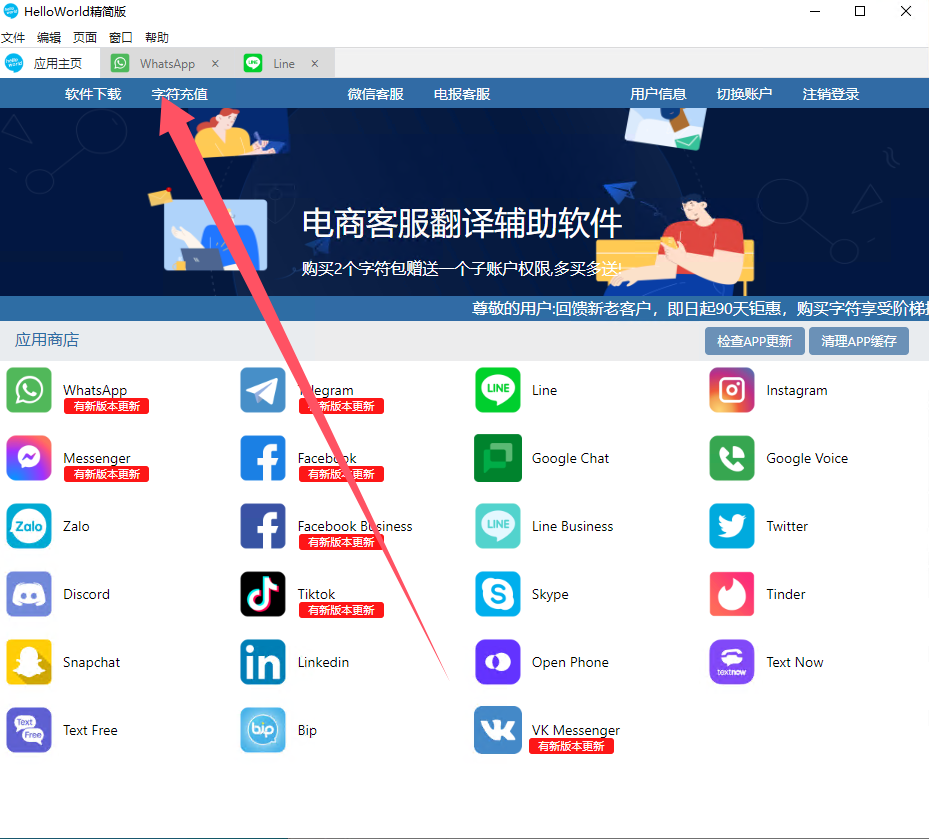929x839 pixels.
Task: Open the Discord app icon
Action: click(x=28, y=594)
